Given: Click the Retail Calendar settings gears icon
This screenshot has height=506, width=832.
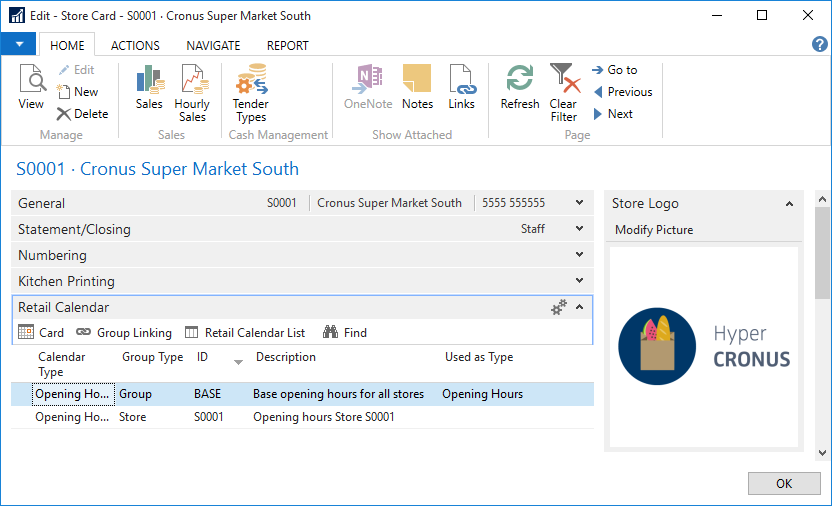Looking at the screenshot, I should point(559,308).
